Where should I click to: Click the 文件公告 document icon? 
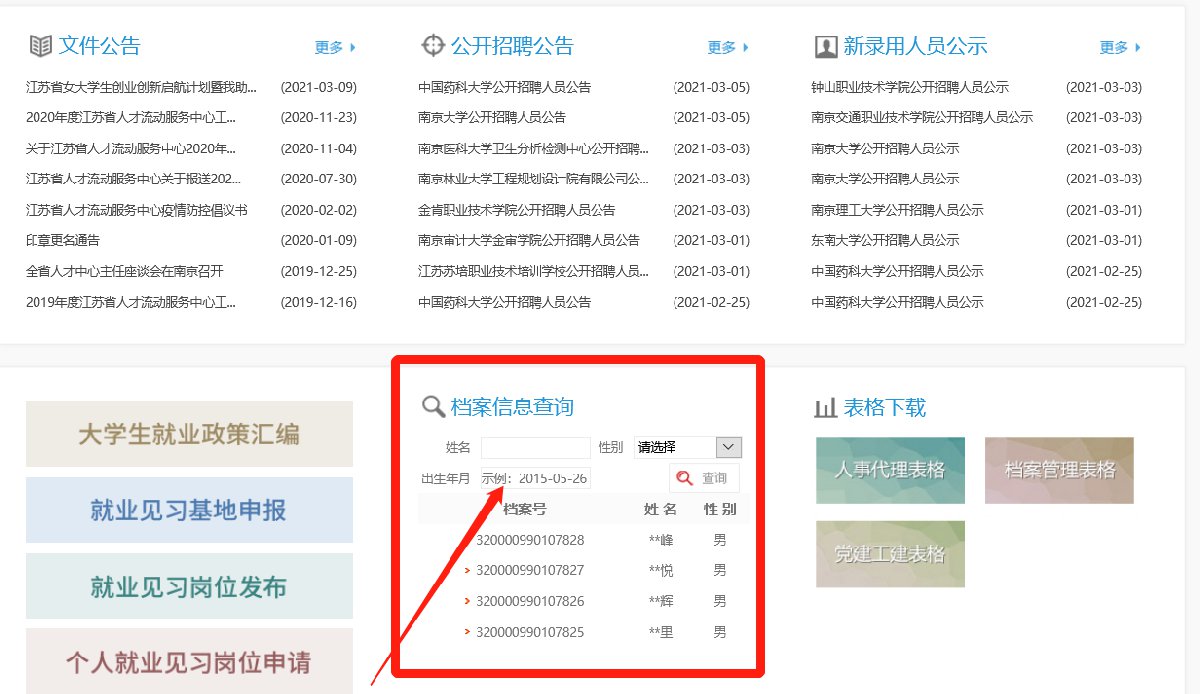coord(40,46)
